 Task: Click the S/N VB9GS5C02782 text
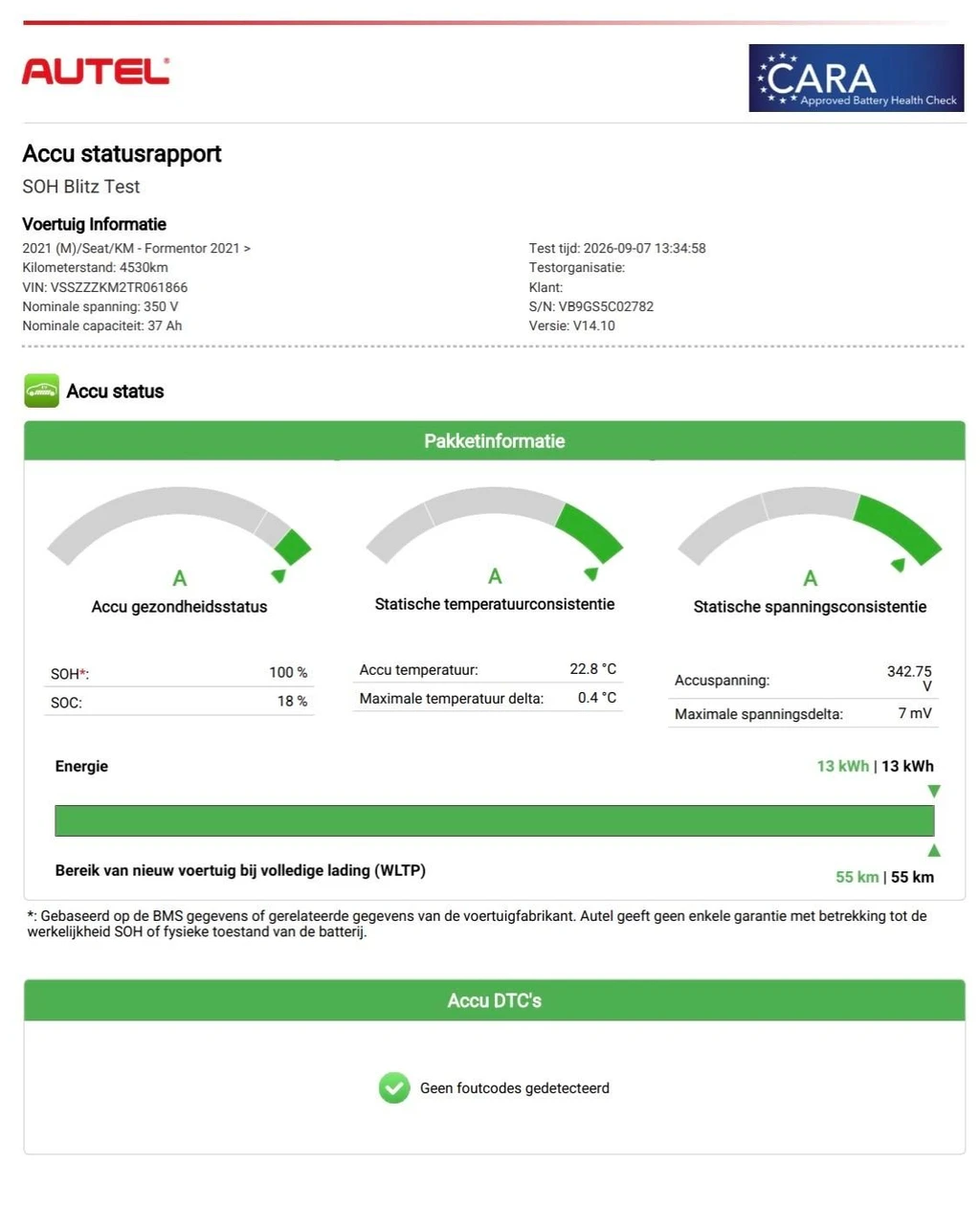pyautogui.click(x=591, y=306)
